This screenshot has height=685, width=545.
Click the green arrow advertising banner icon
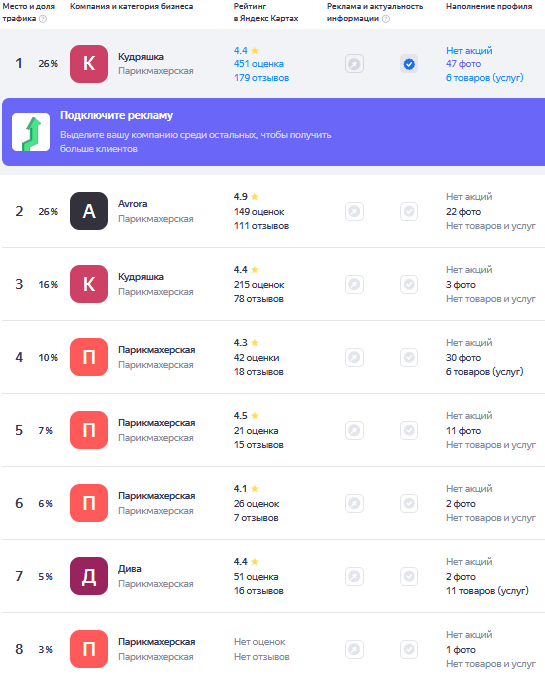[x=31, y=132]
